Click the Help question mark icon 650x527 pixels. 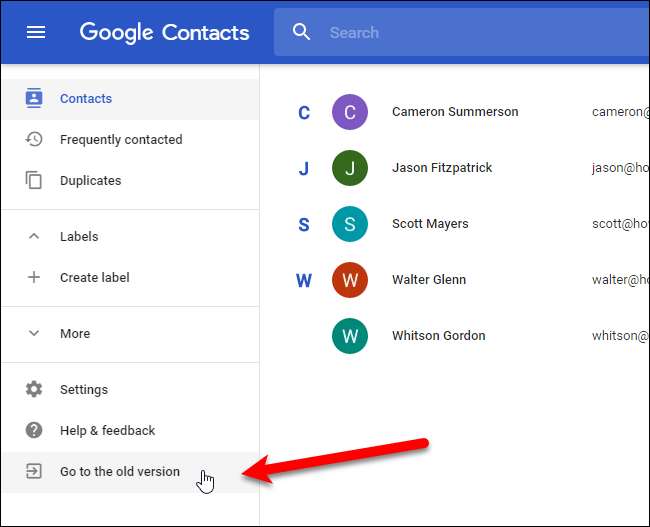point(34,430)
